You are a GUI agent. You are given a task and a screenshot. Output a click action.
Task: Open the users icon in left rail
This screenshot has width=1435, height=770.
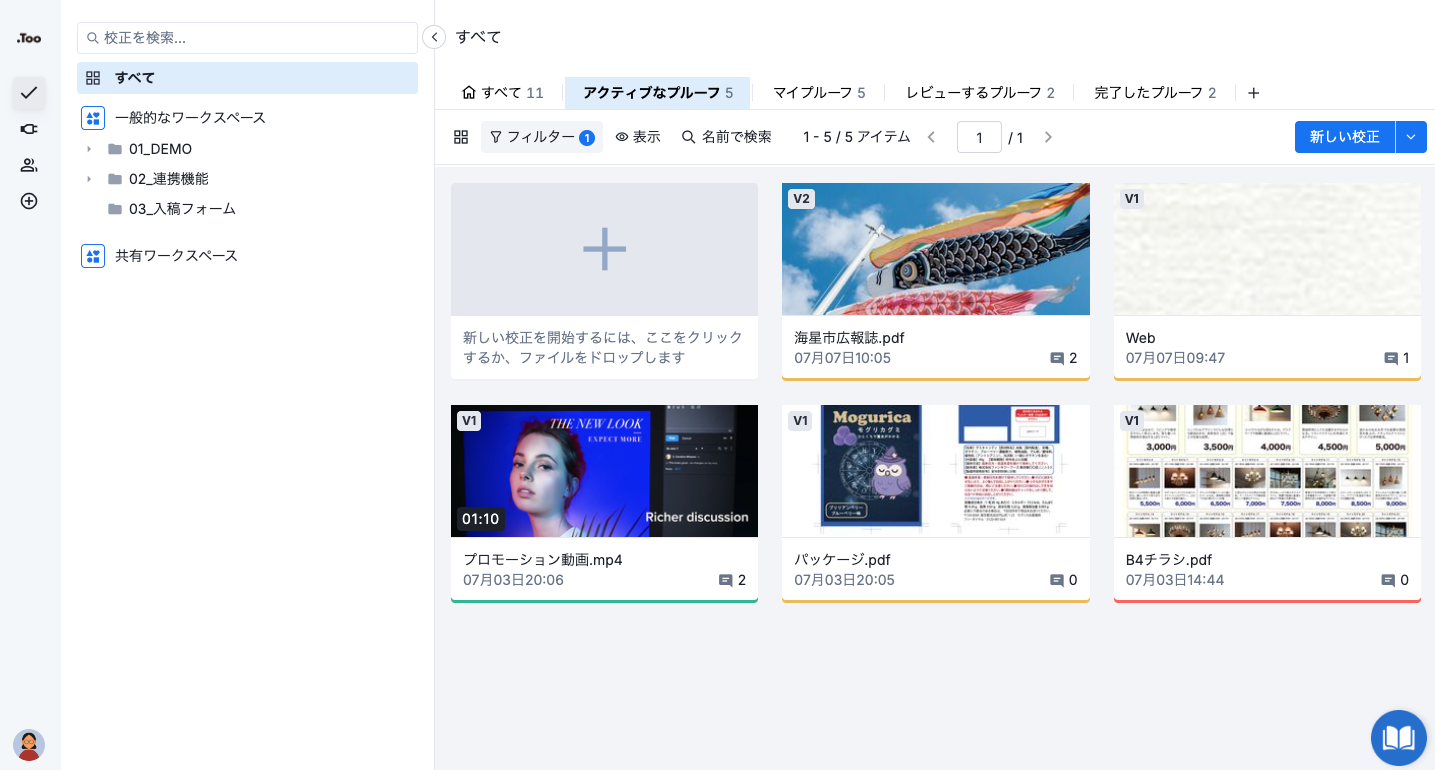pyautogui.click(x=29, y=165)
